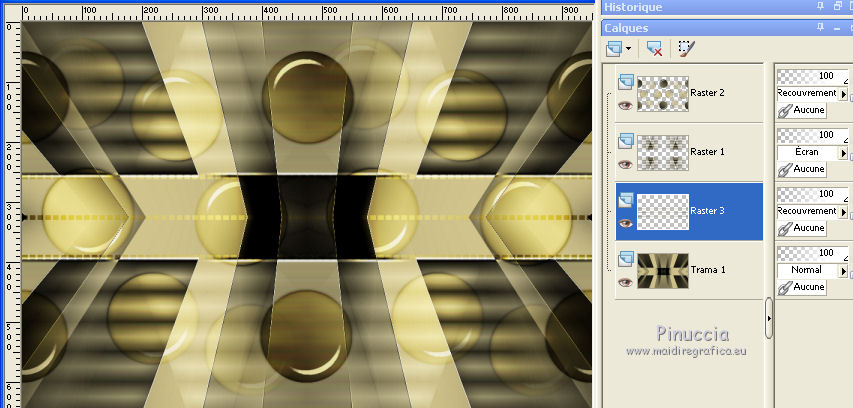Toggle visibility of Raster 2 layer

[626, 105]
